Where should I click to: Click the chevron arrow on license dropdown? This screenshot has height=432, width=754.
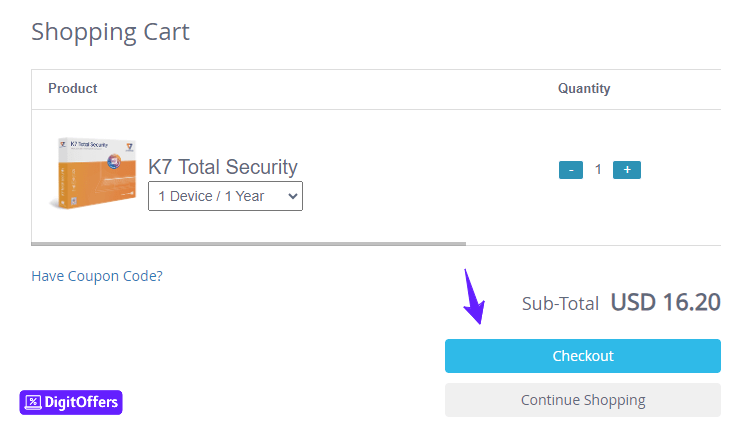[x=292, y=196]
